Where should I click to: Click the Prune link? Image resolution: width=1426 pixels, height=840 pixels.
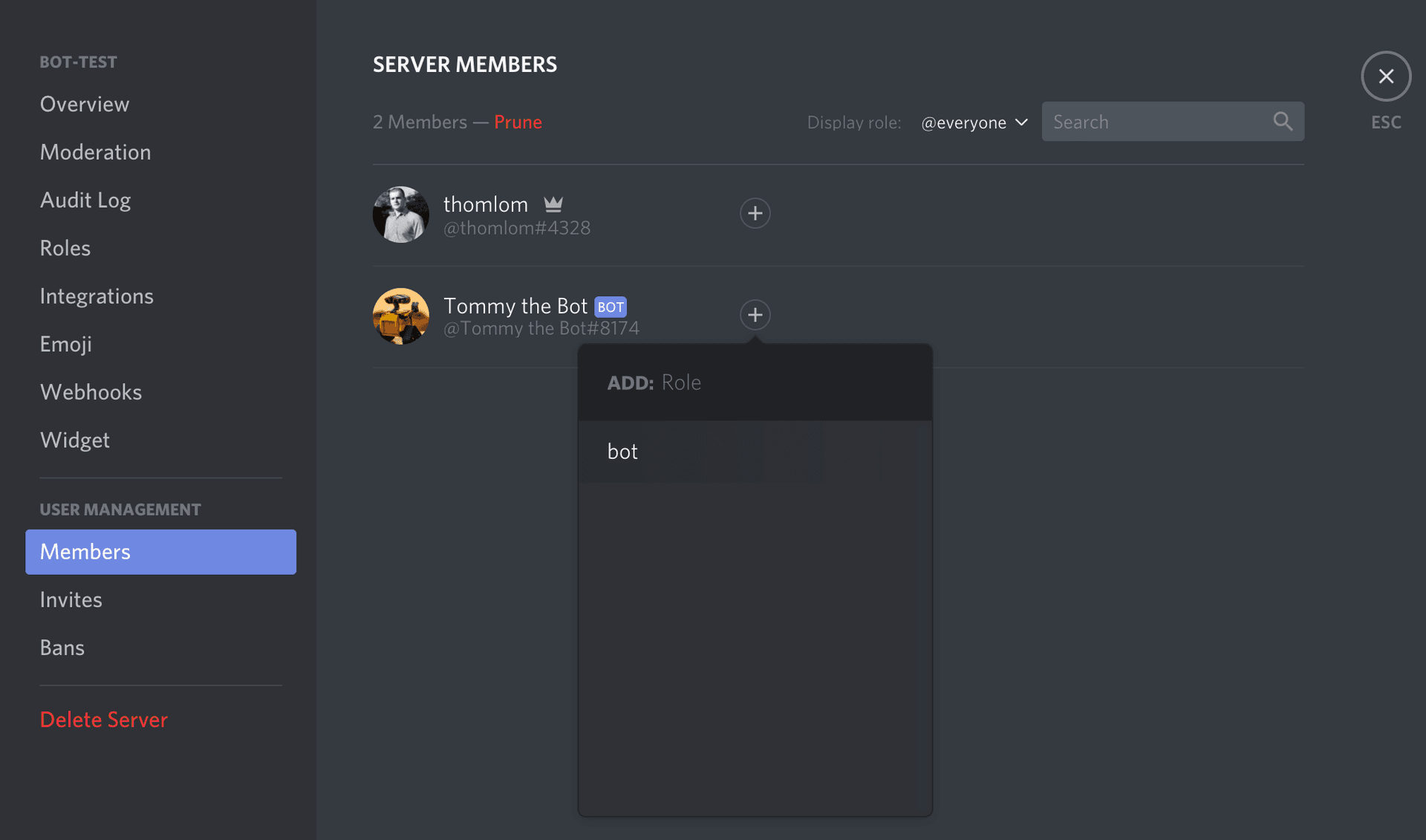518,122
